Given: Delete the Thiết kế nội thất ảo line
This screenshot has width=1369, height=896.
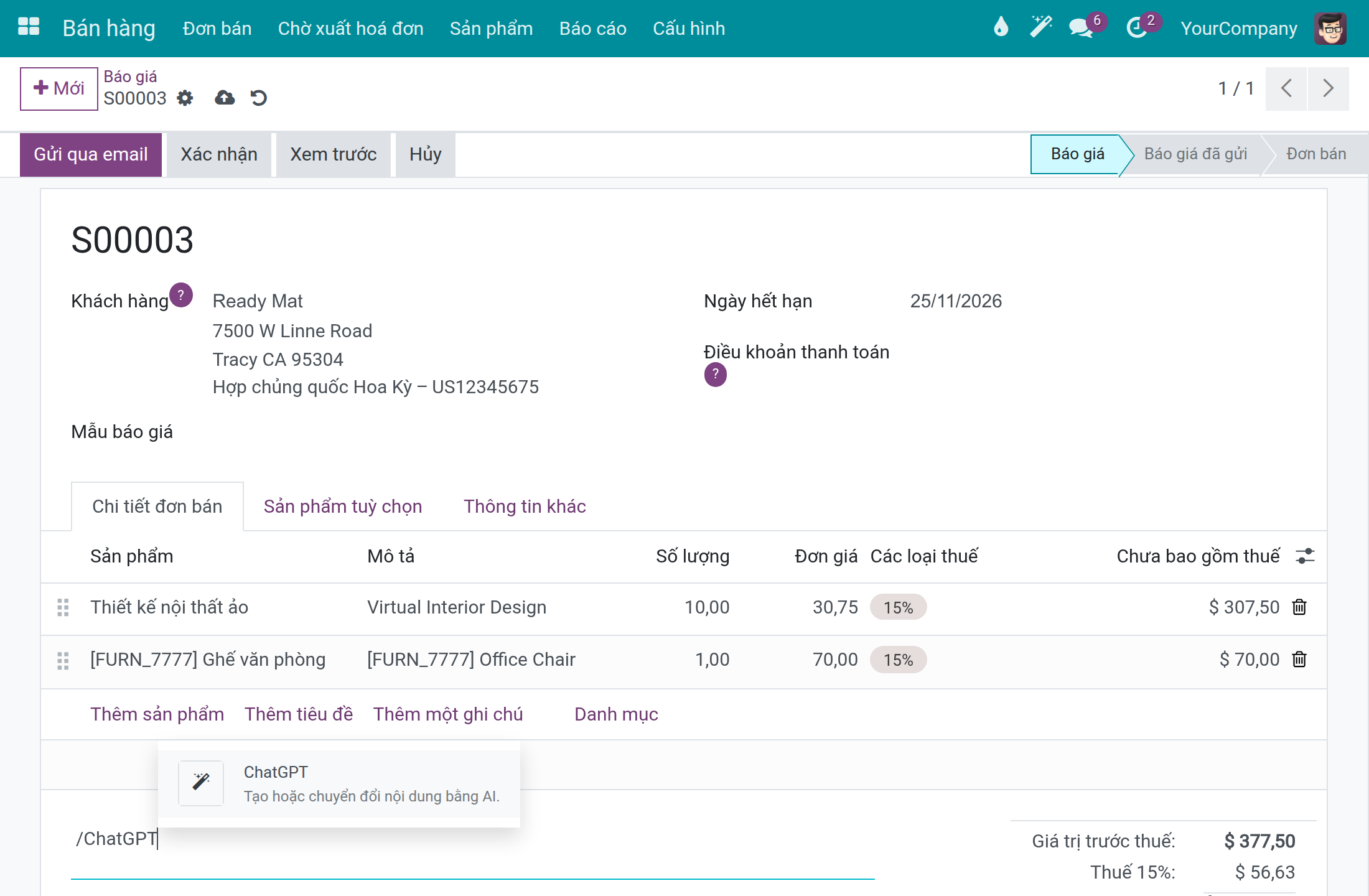Looking at the screenshot, I should pyautogui.click(x=1299, y=607).
